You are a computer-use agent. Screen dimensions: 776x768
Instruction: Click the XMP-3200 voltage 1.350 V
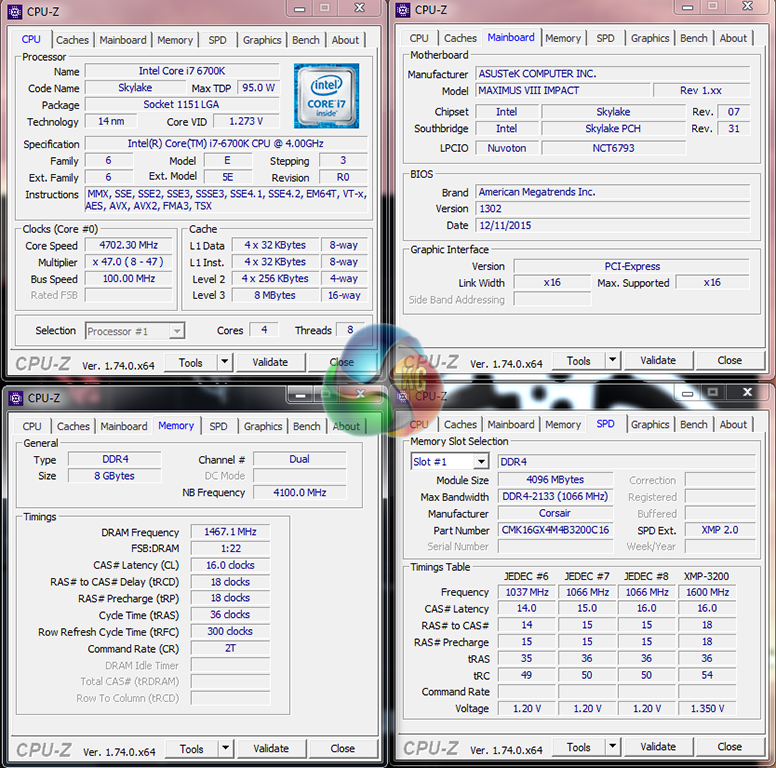click(x=707, y=709)
